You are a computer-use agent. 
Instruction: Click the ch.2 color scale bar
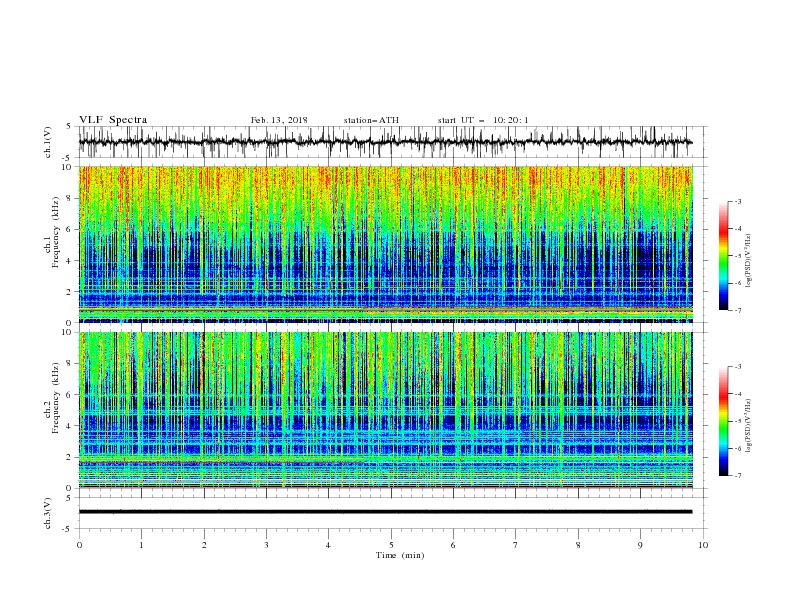[724, 421]
